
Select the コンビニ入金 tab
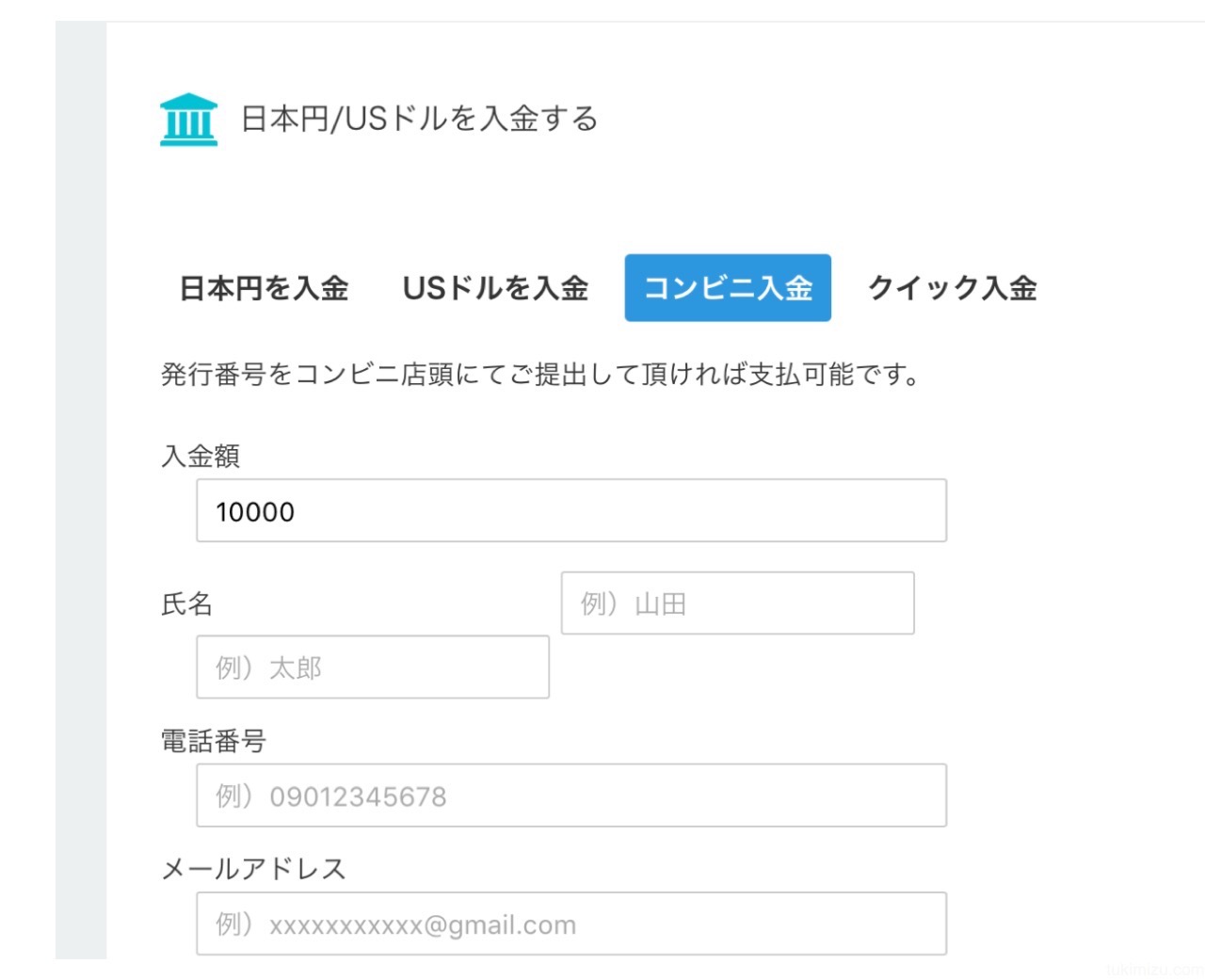[x=728, y=288]
